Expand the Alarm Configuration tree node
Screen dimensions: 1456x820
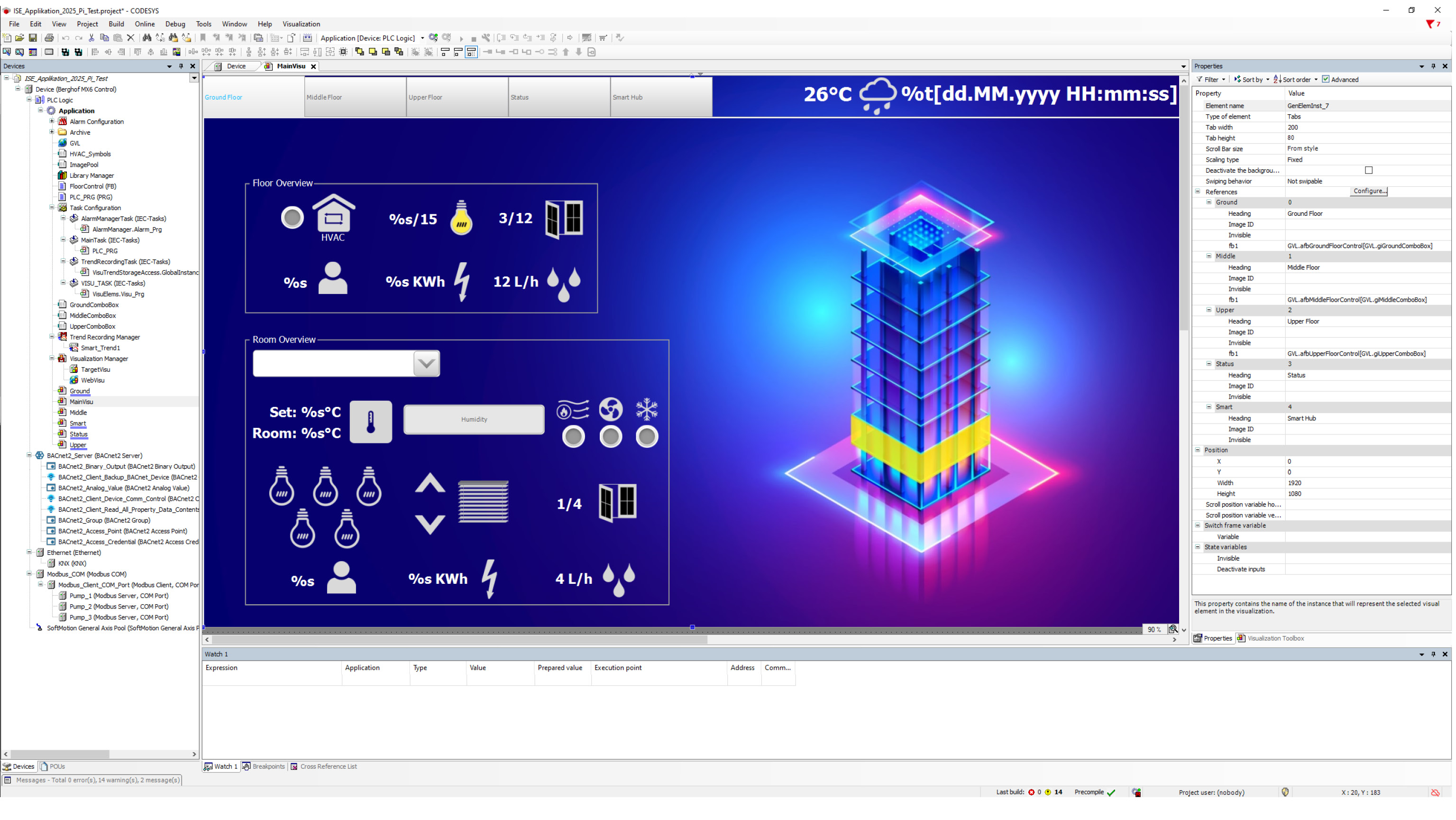(x=52, y=121)
